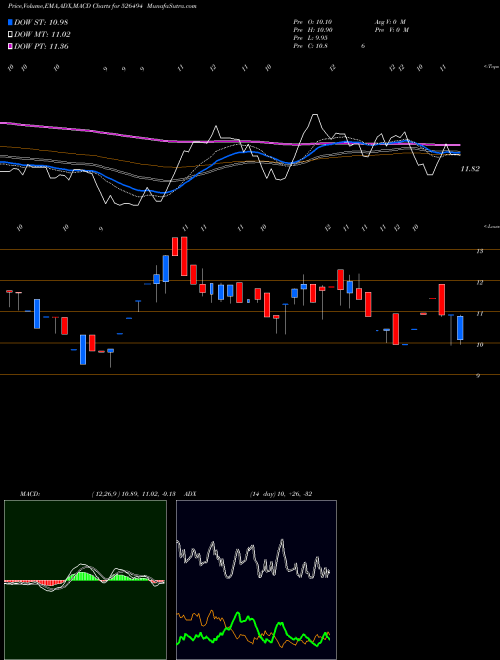500x660 pixels.
Task: Click the 9 price axis label
Action: click(478, 376)
